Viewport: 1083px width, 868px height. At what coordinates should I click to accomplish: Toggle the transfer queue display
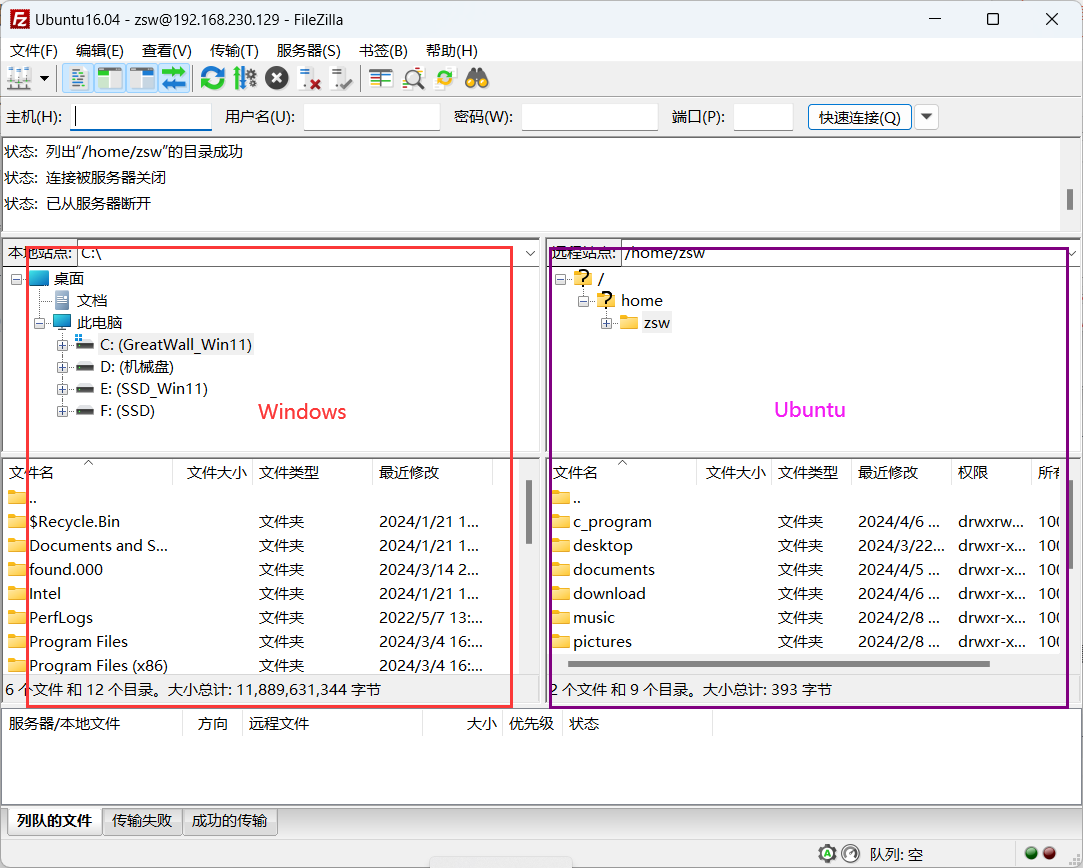[x=174, y=79]
